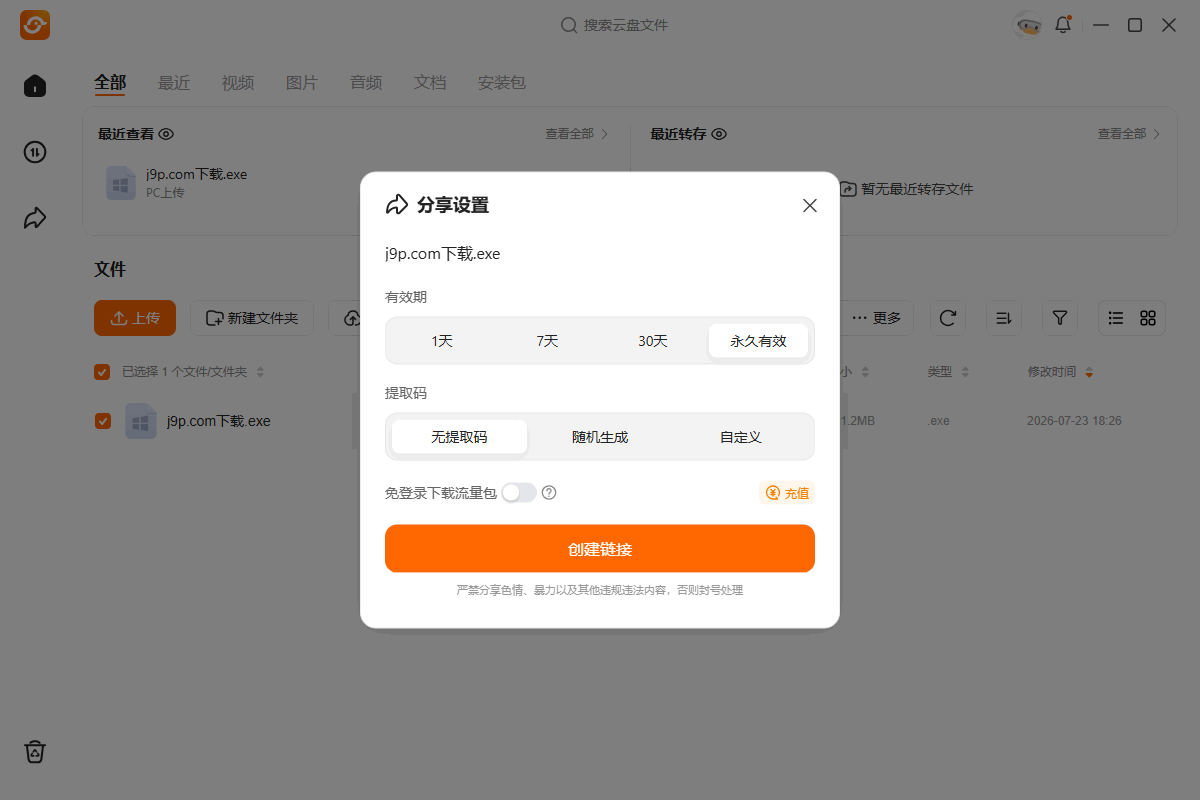The height and width of the screenshot is (800, 1200).
Task: Click j9p.com下载.exe file name in list
Action: [x=219, y=421]
